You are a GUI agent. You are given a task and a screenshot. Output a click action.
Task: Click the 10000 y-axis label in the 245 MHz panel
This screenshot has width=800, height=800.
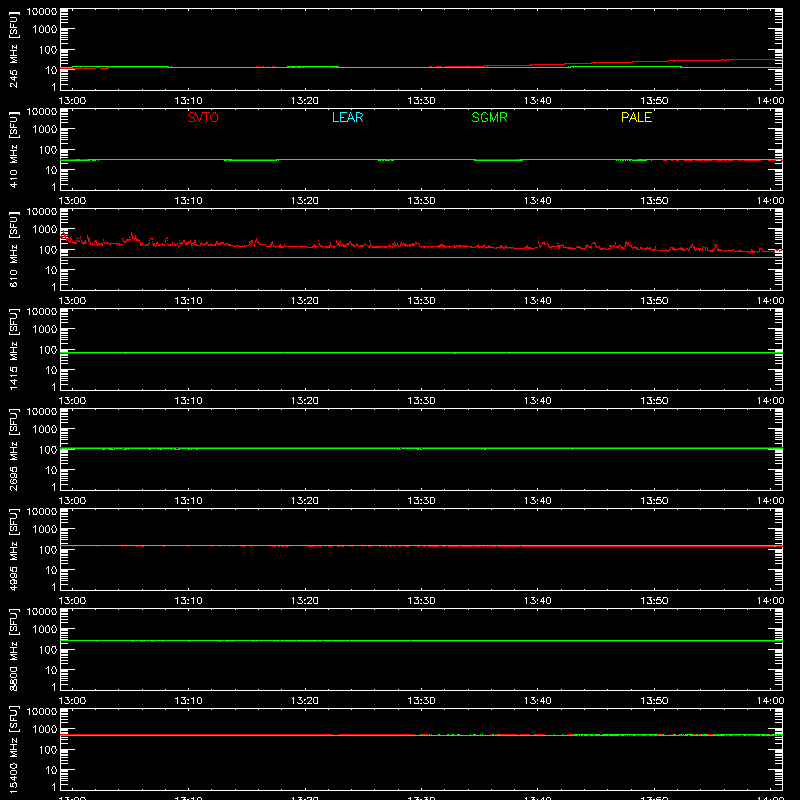[42, 12]
